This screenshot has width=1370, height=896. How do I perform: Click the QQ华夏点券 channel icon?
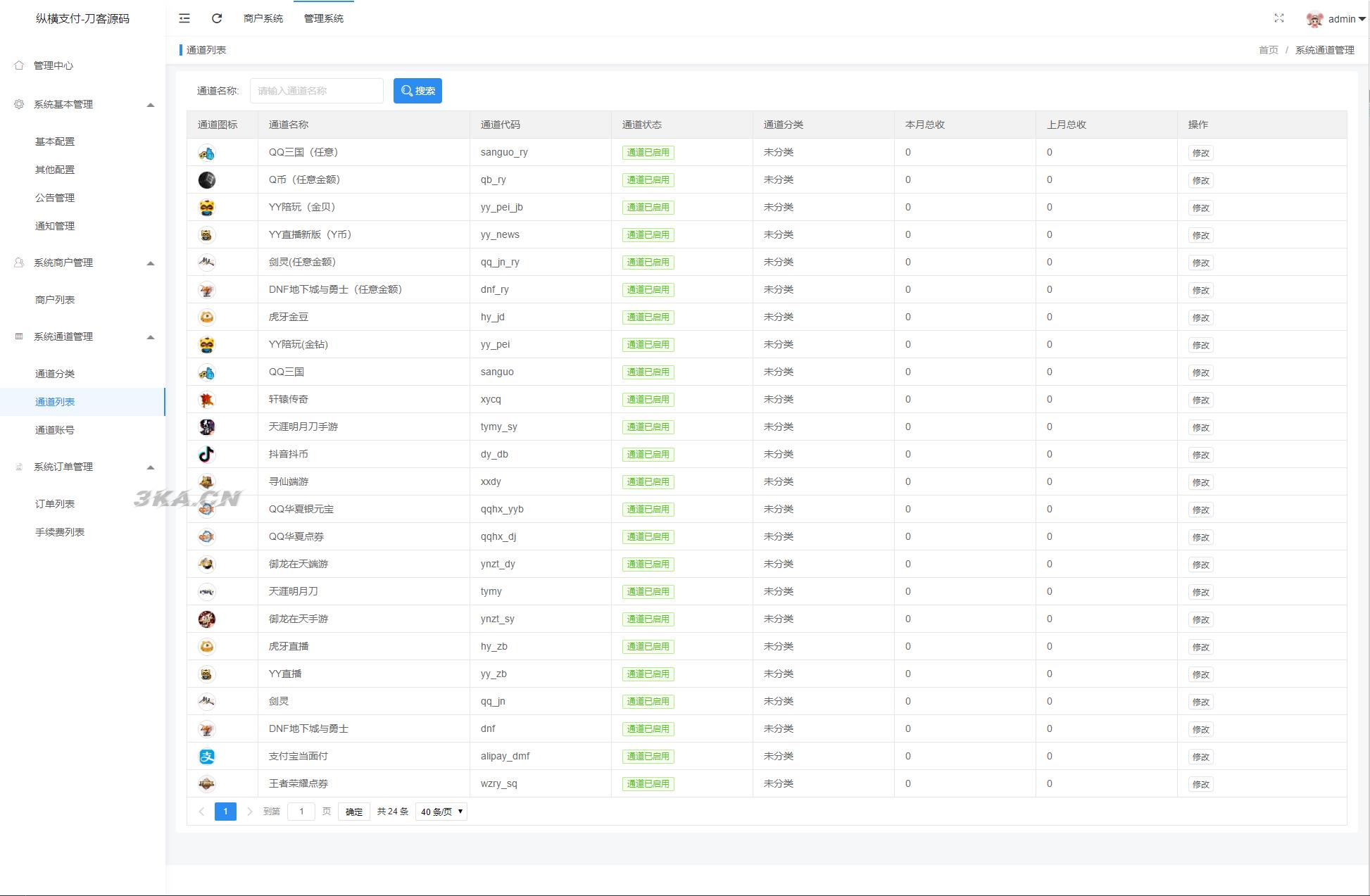[206, 537]
